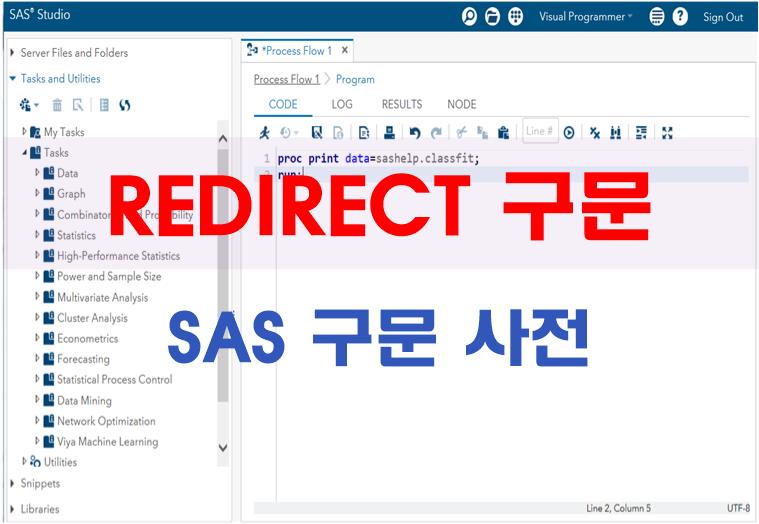Click the Line # input field
The image size is (759, 524).
(x=540, y=131)
